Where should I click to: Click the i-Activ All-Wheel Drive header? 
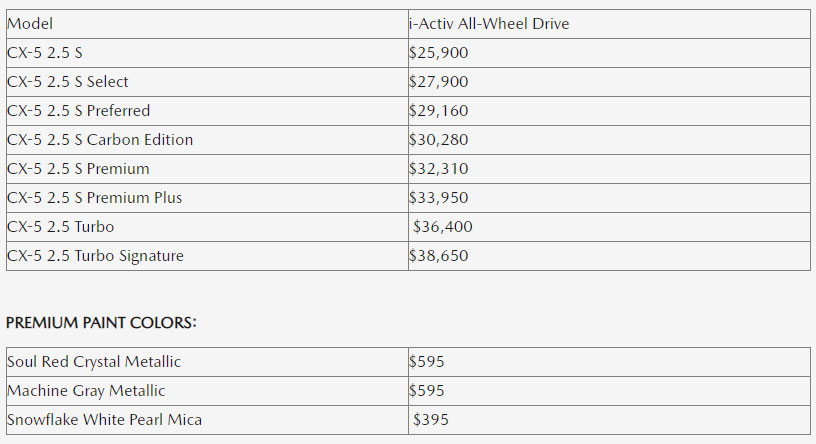(489, 24)
